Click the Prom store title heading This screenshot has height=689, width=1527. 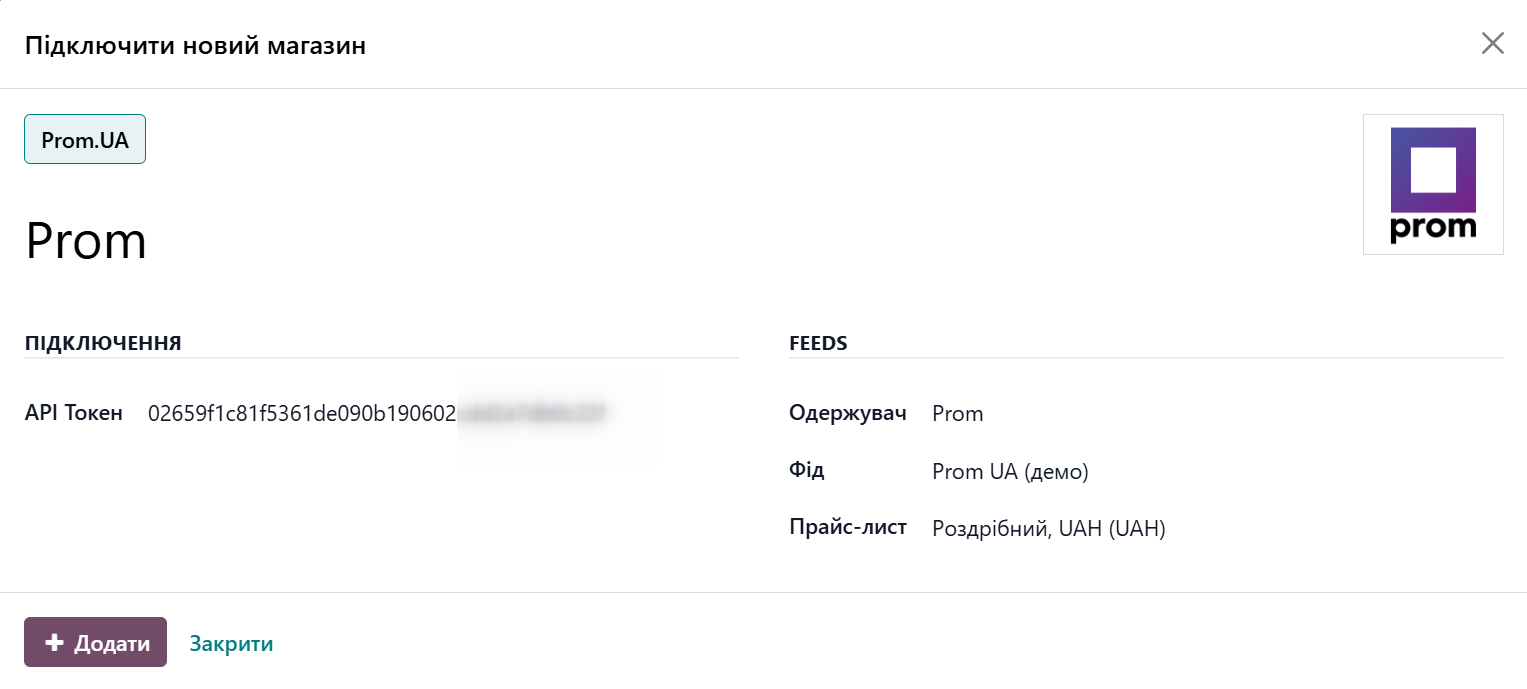(85, 239)
